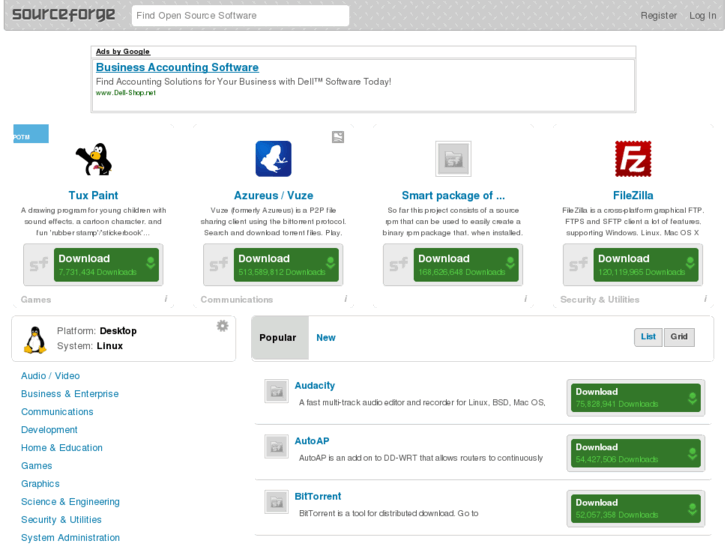Open the BitTorrent project link
727x545 pixels.
pyautogui.click(x=318, y=496)
